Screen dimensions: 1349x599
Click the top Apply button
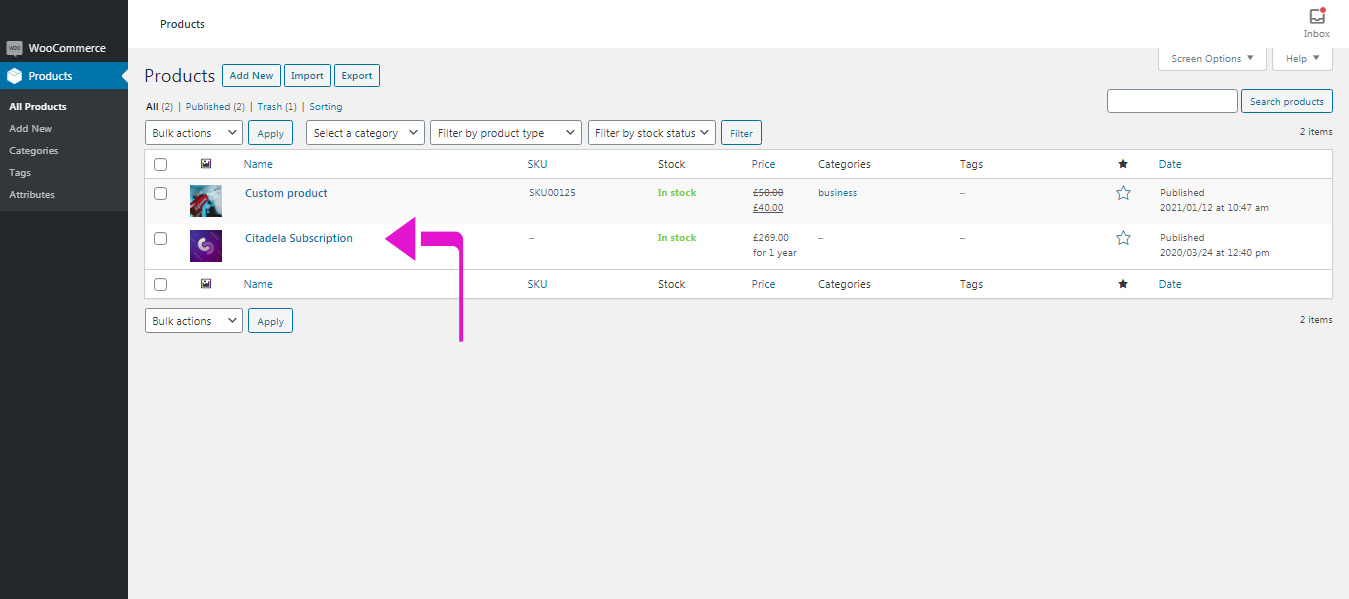(271, 133)
